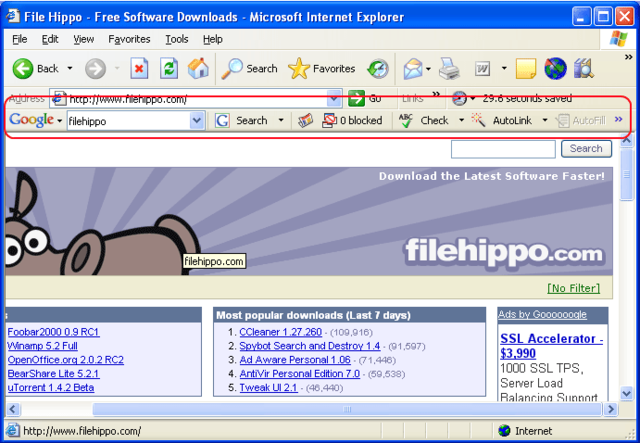Expand the Links bar chevron
Viewport: 640px width, 443px height.
[436, 94]
